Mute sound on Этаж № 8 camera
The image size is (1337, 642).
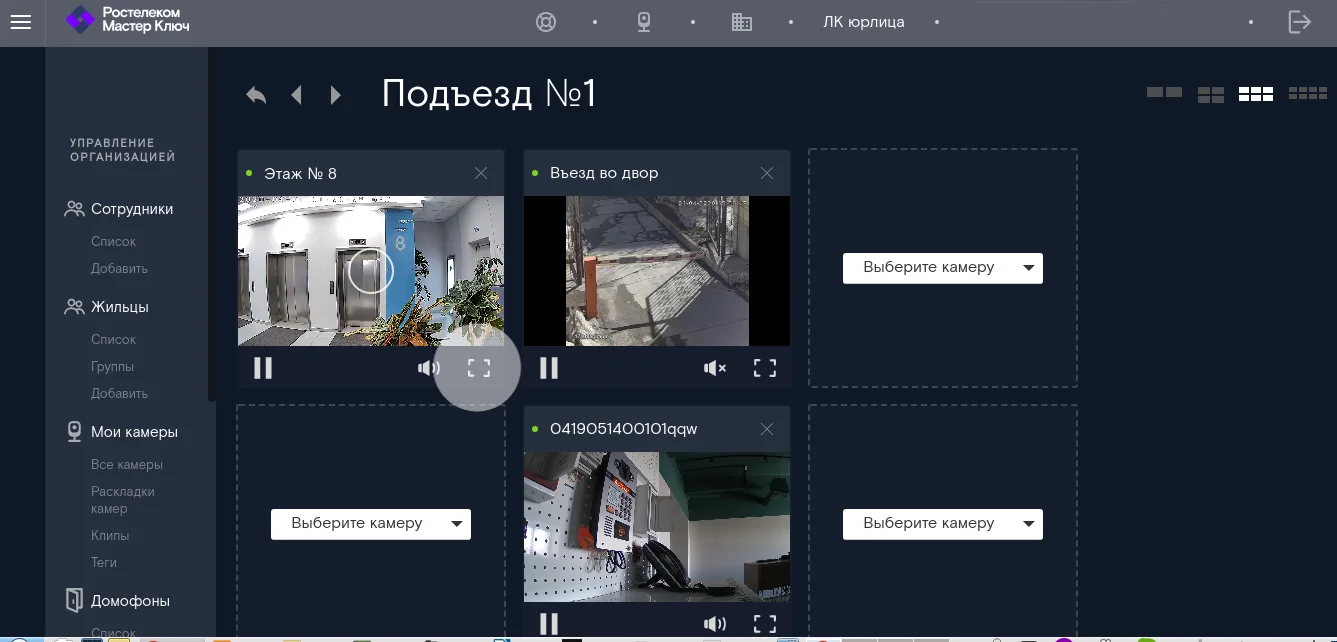(429, 368)
